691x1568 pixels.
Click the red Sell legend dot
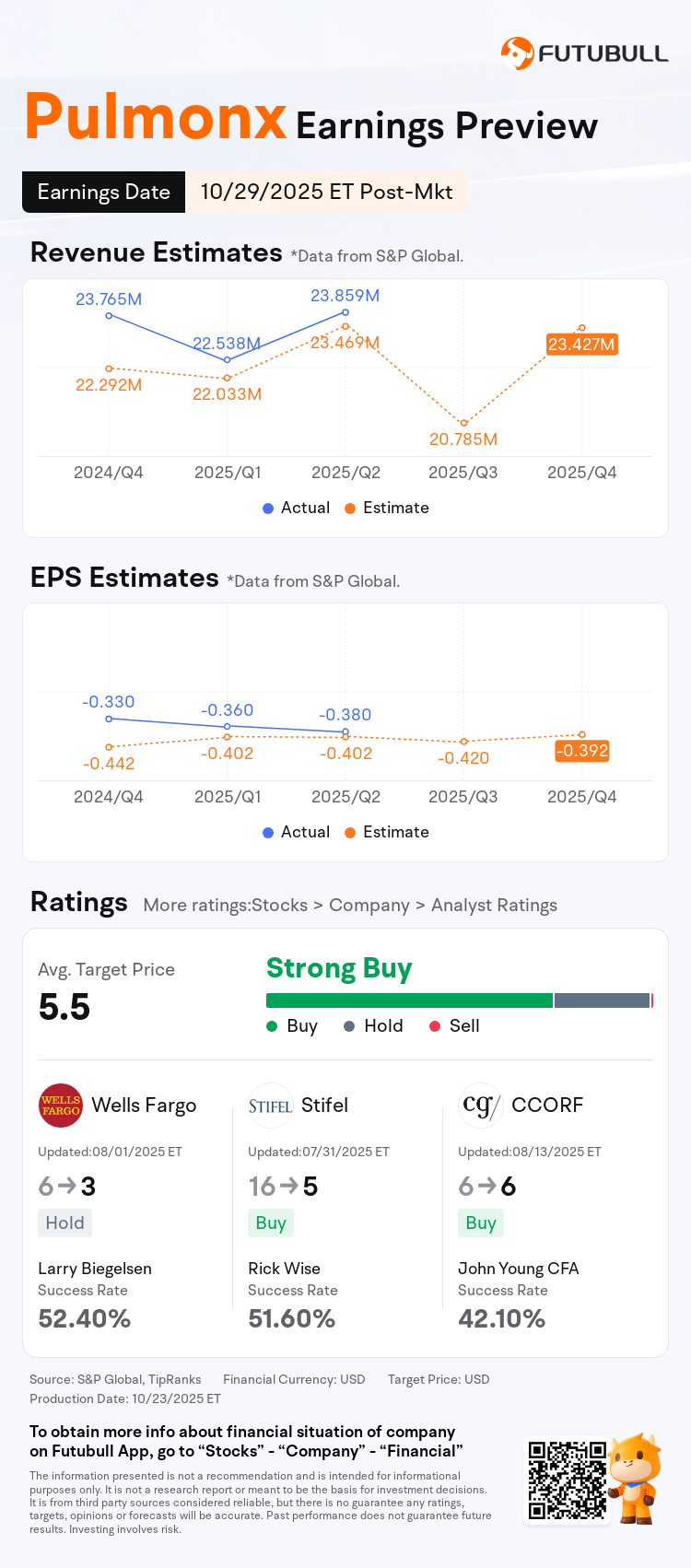point(435,1026)
